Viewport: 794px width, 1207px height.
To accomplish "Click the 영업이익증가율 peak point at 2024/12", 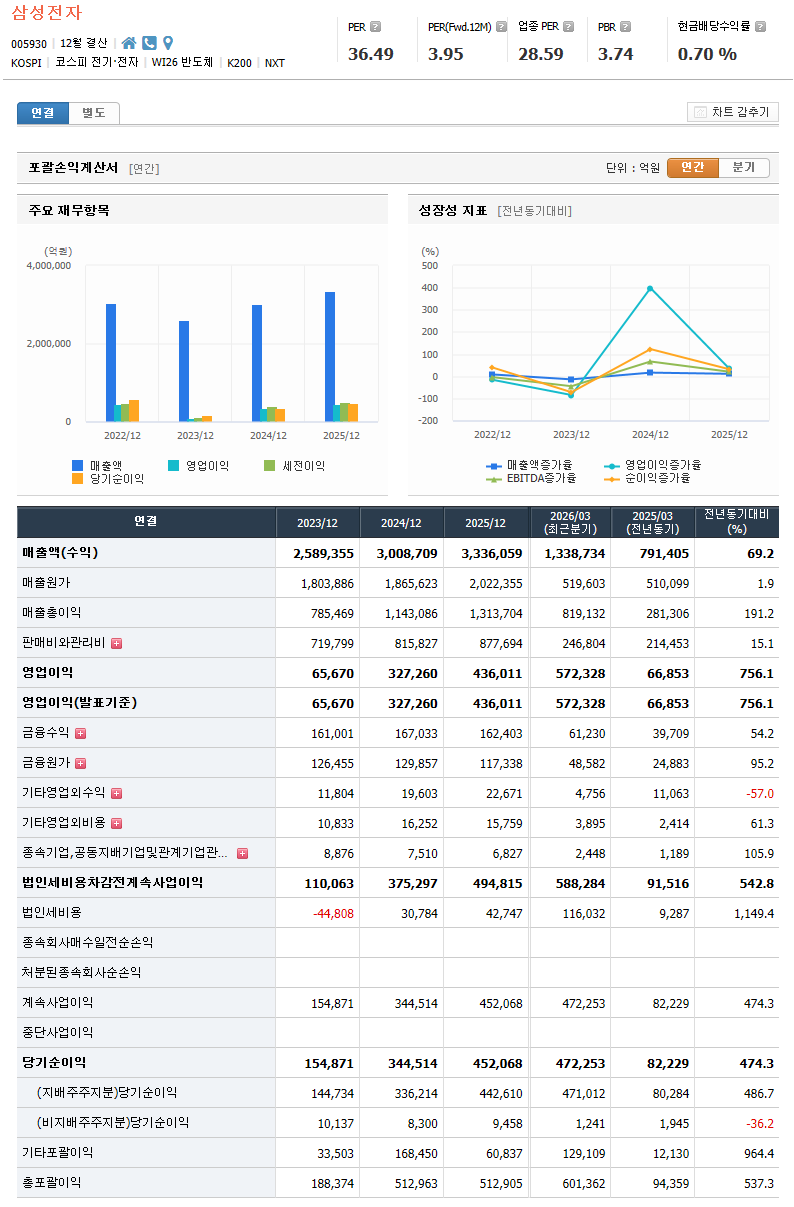I will (650, 288).
